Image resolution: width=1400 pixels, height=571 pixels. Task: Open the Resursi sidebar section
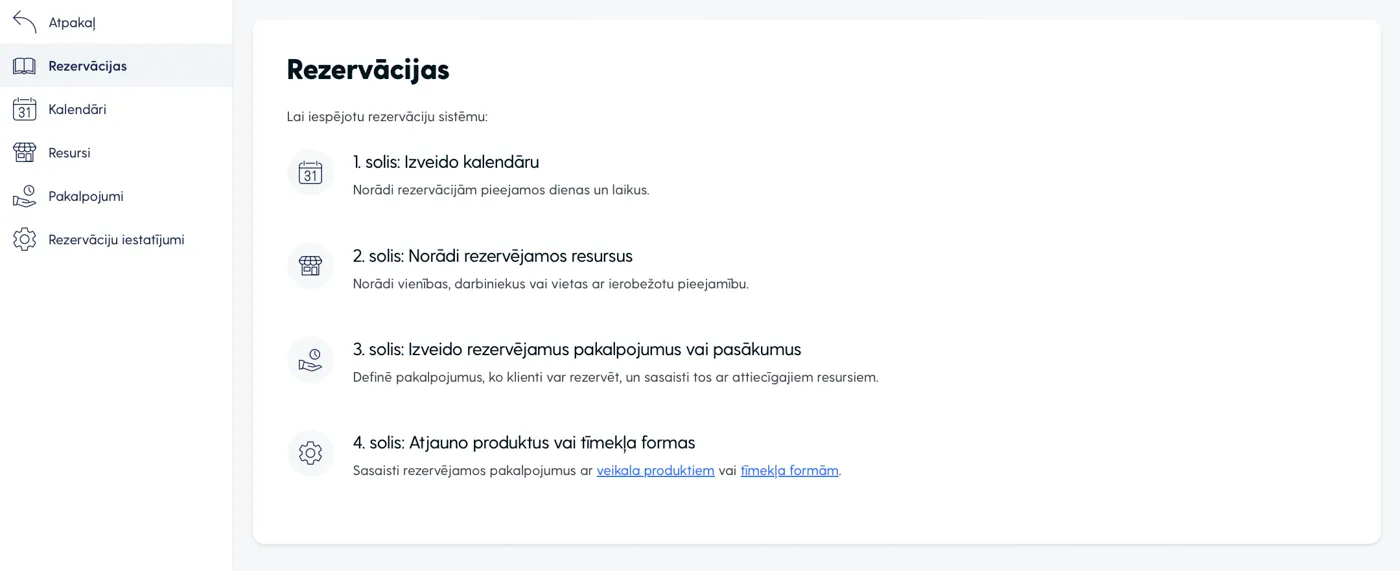pyautogui.click(x=69, y=153)
